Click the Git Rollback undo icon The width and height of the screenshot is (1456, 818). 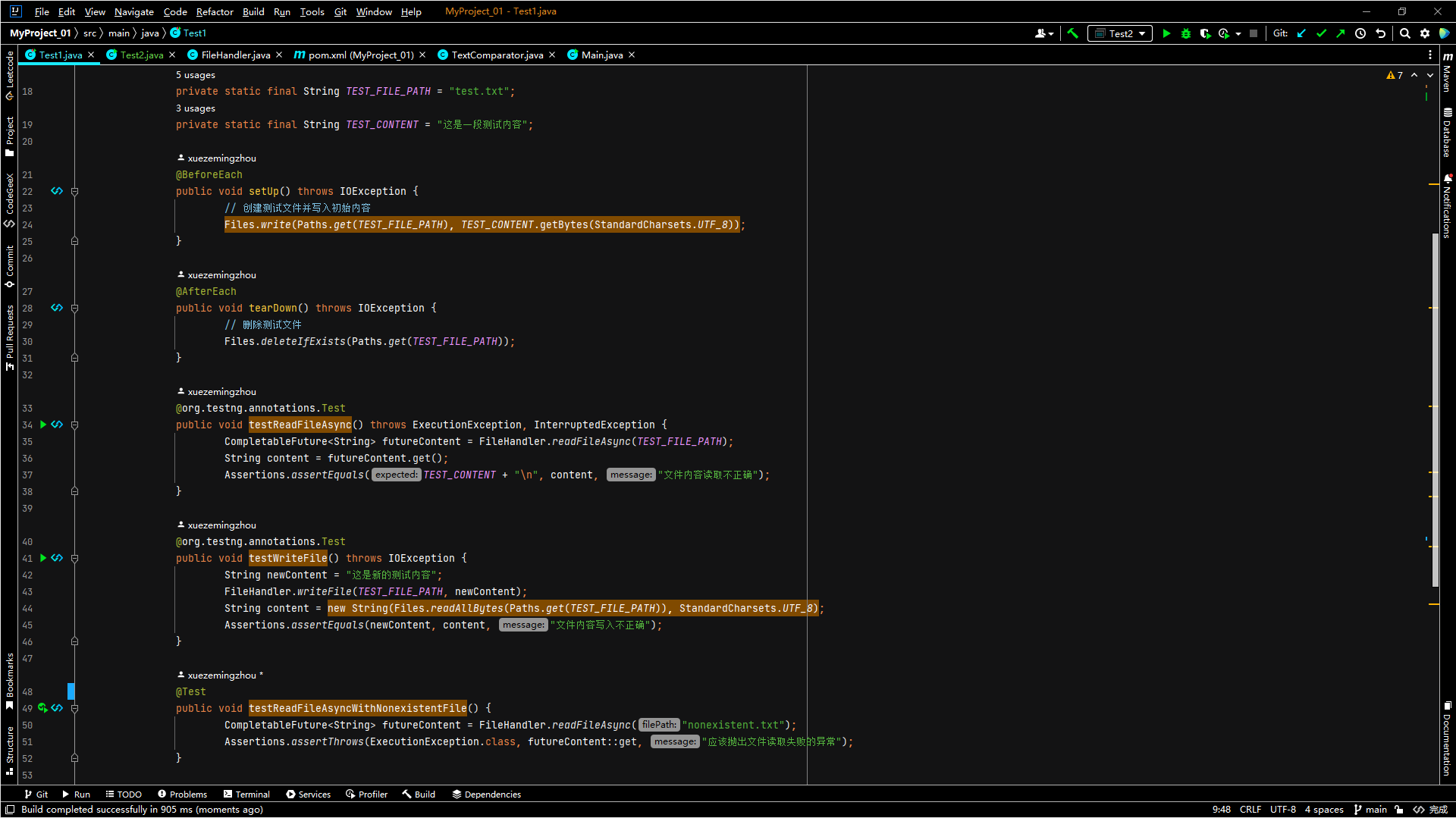point(1381,33)
